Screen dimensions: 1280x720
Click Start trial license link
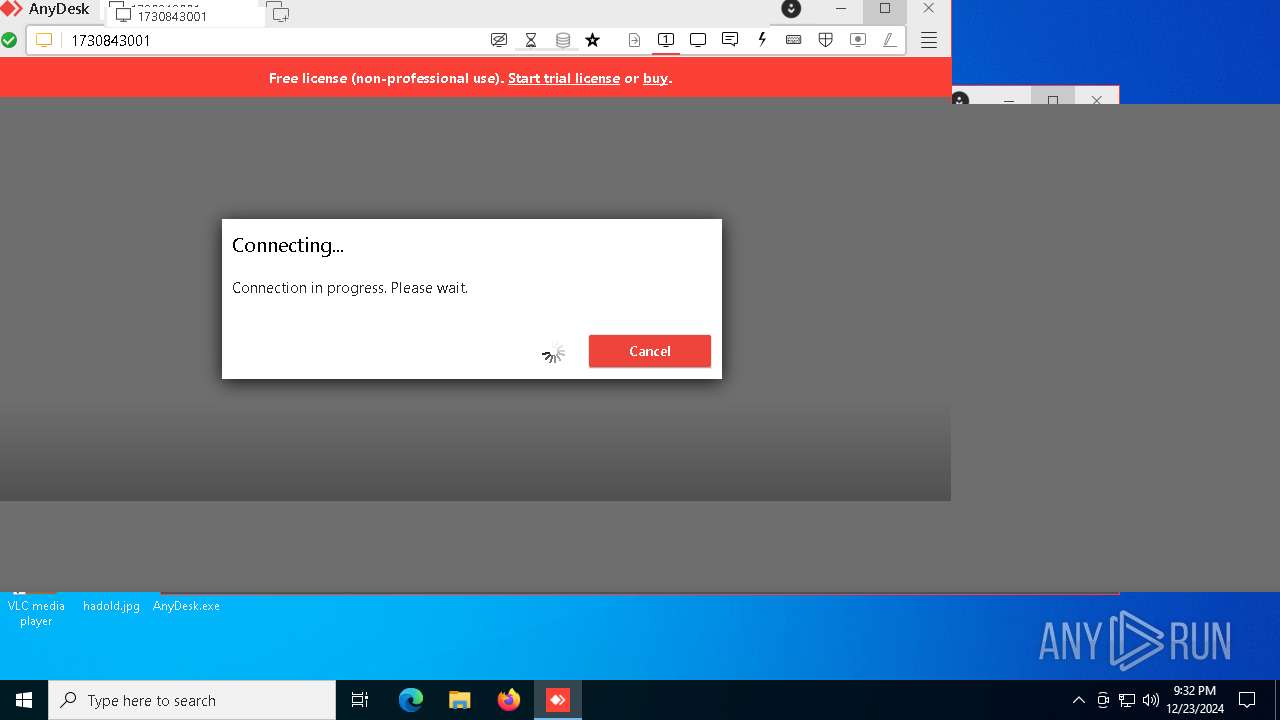tap(564, 78)
